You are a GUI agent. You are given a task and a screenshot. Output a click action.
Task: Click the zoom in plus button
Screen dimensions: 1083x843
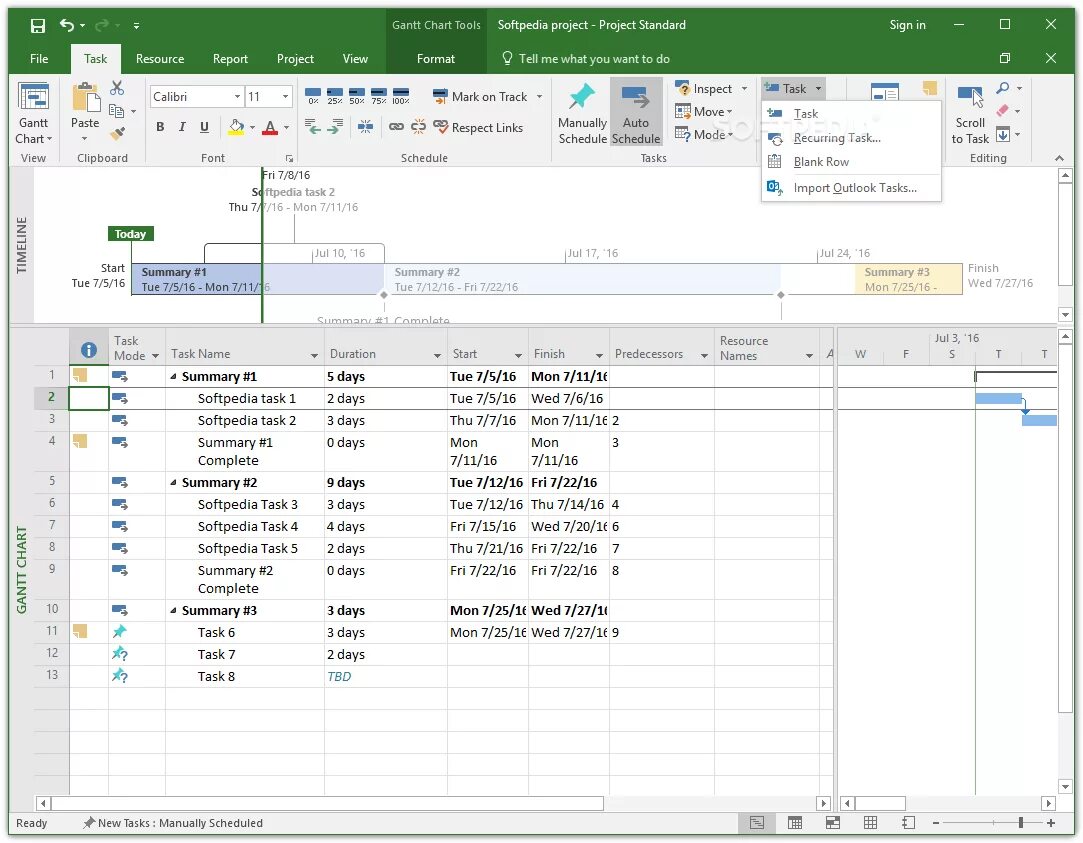(1051, 822)
